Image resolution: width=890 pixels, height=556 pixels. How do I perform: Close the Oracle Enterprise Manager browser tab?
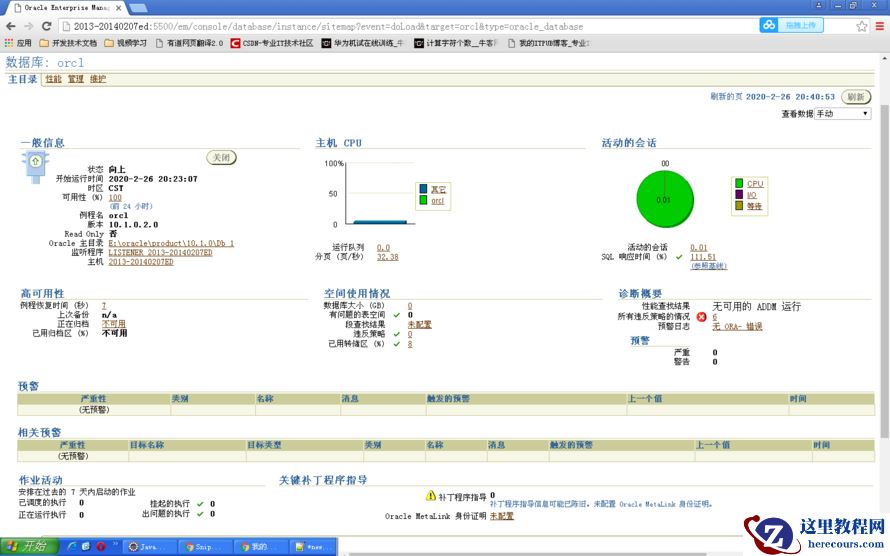pyautogui.click(x=119, y=8)
